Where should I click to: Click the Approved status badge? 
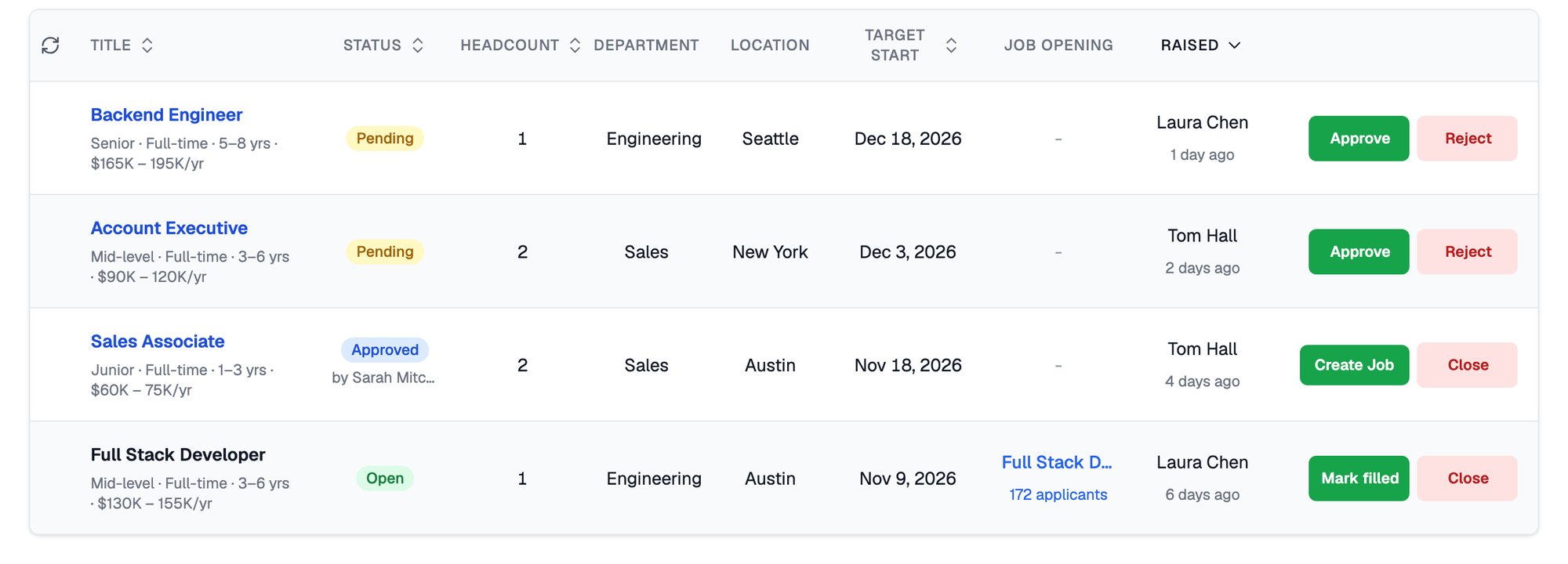[385, 349]
